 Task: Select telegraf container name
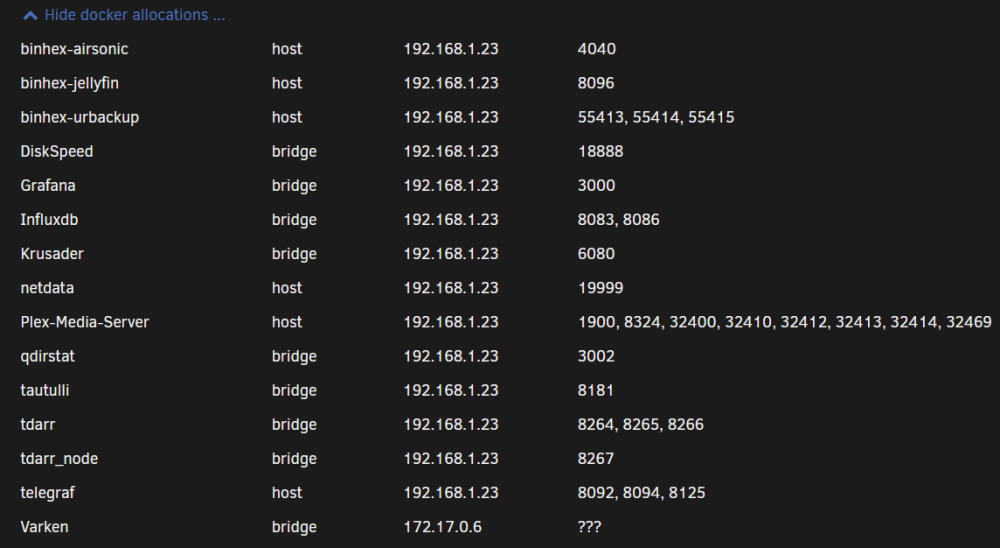[x=48, y=493]
